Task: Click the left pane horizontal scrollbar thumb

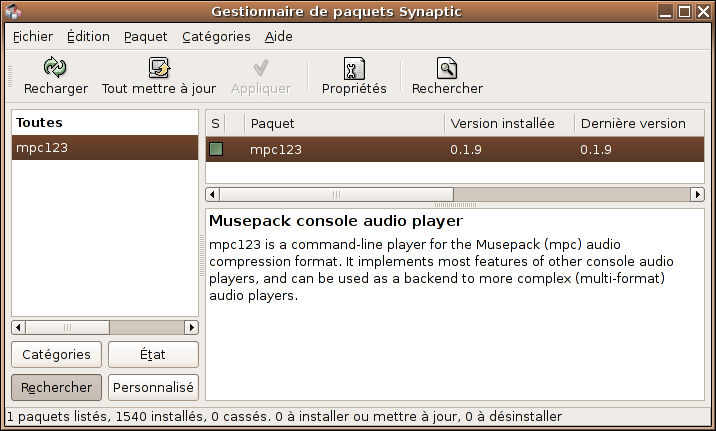Action: (x=68, y=327)
